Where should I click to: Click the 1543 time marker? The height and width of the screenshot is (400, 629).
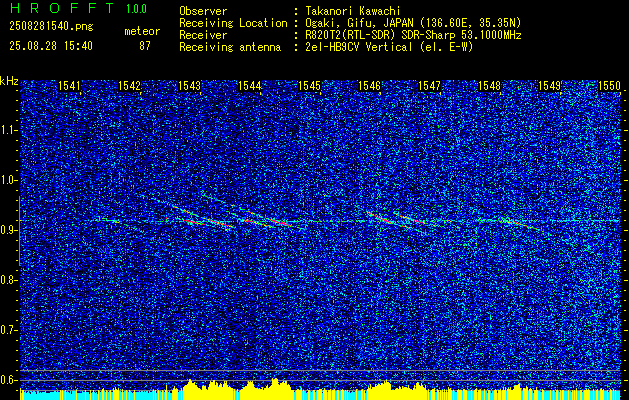[x=189, y=86]
